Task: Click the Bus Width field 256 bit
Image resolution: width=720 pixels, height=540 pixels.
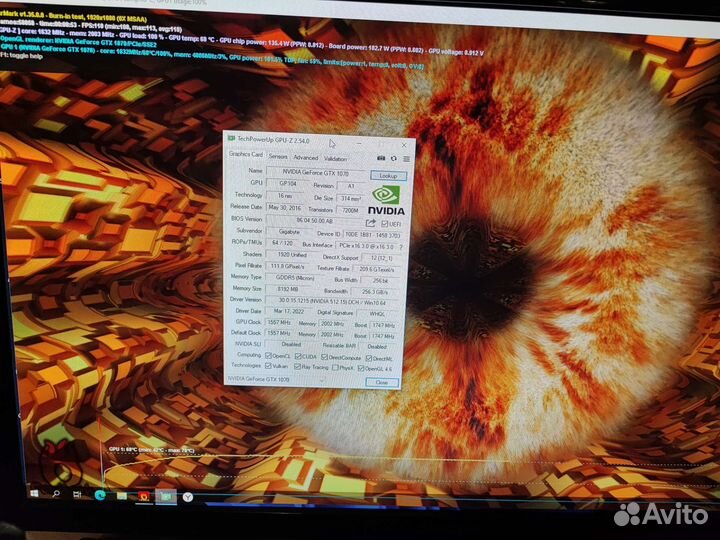Action: (380, 281)
